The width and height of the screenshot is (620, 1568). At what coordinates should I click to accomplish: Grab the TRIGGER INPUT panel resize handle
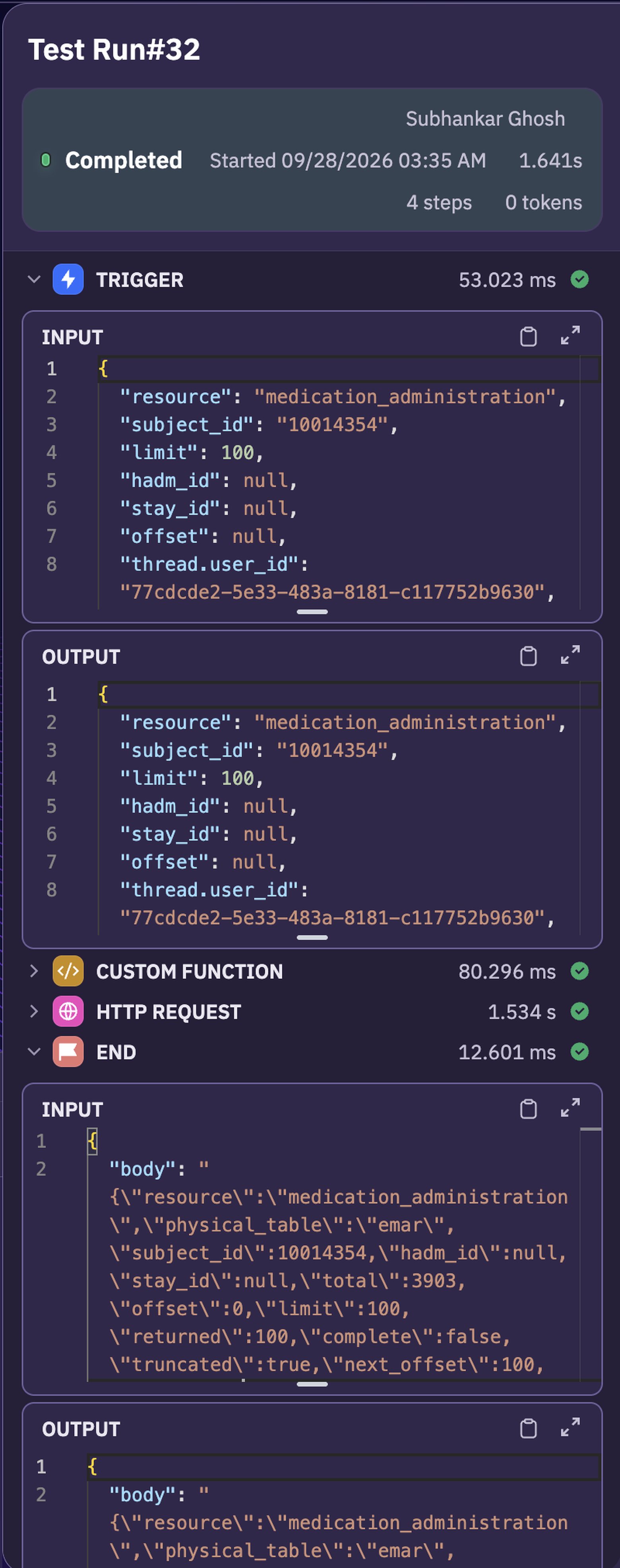tap(312, 612)
